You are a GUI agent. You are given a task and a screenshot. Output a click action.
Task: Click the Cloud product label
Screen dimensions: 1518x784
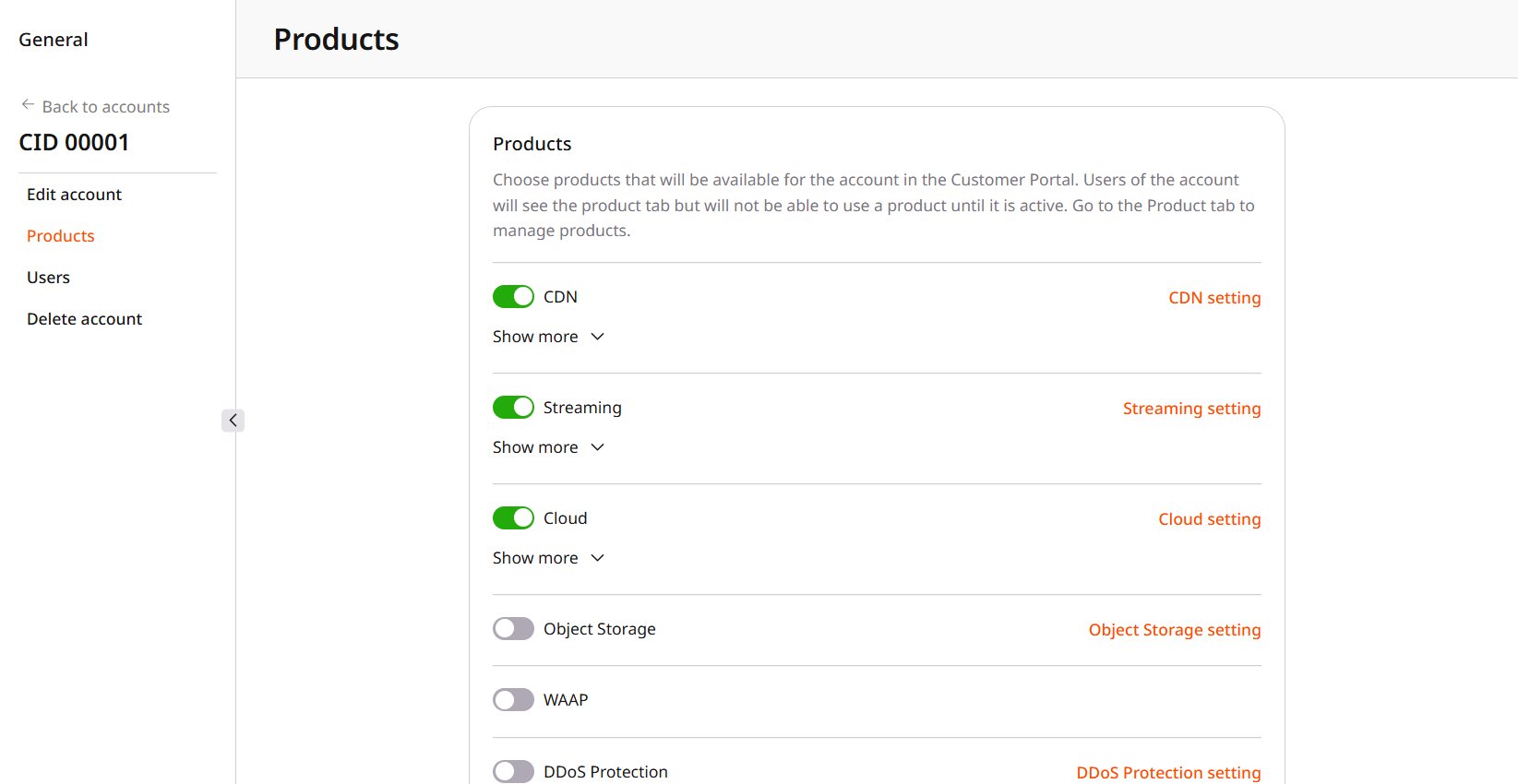pos(565,518)
